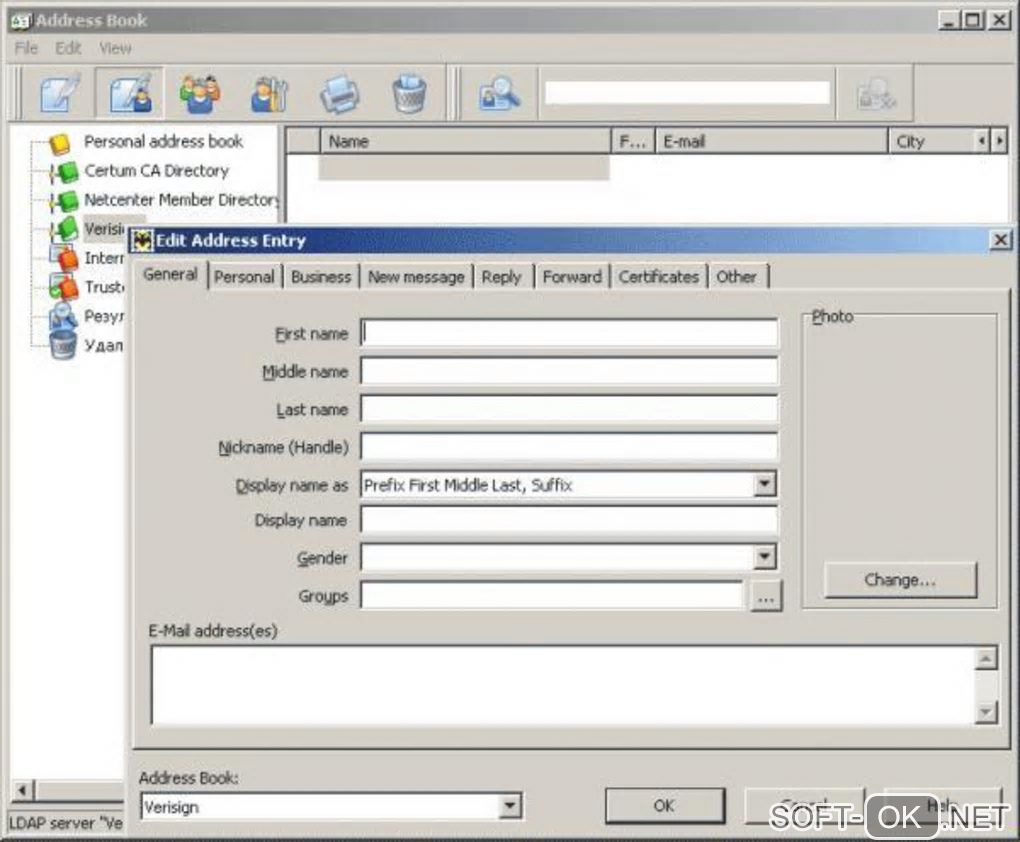Image resolution: width=1020 pixels, height=842 pixels.
Task: Open the Edit contact tools icon
Action: (269, 94)
